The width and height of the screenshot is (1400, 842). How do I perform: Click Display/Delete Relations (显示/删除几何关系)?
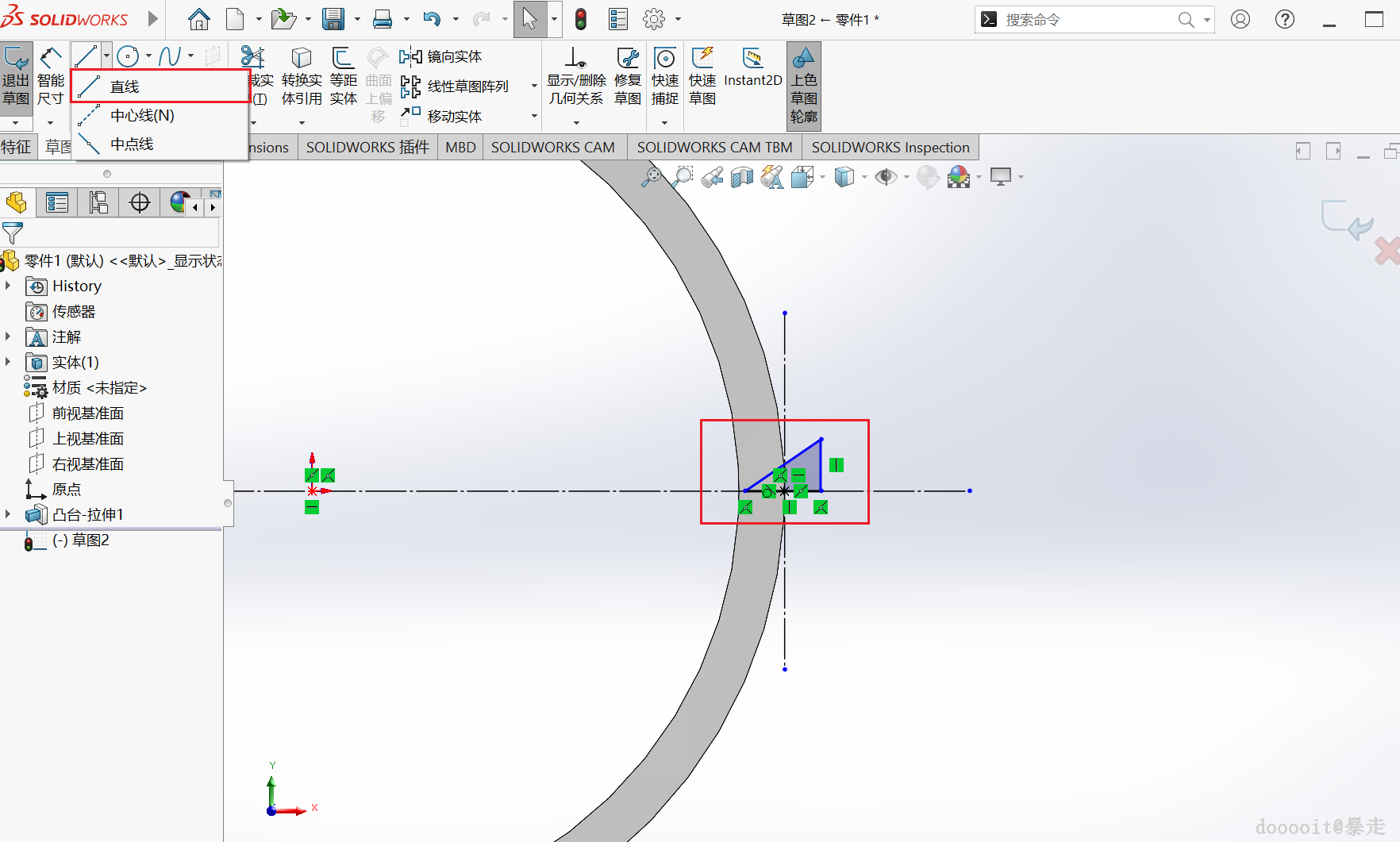[576, 76]
